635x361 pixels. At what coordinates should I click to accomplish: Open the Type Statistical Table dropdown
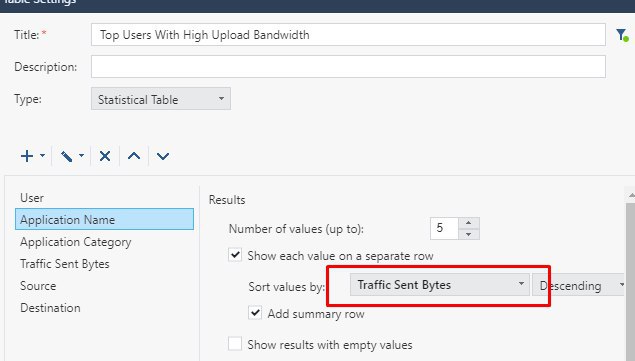161,99
